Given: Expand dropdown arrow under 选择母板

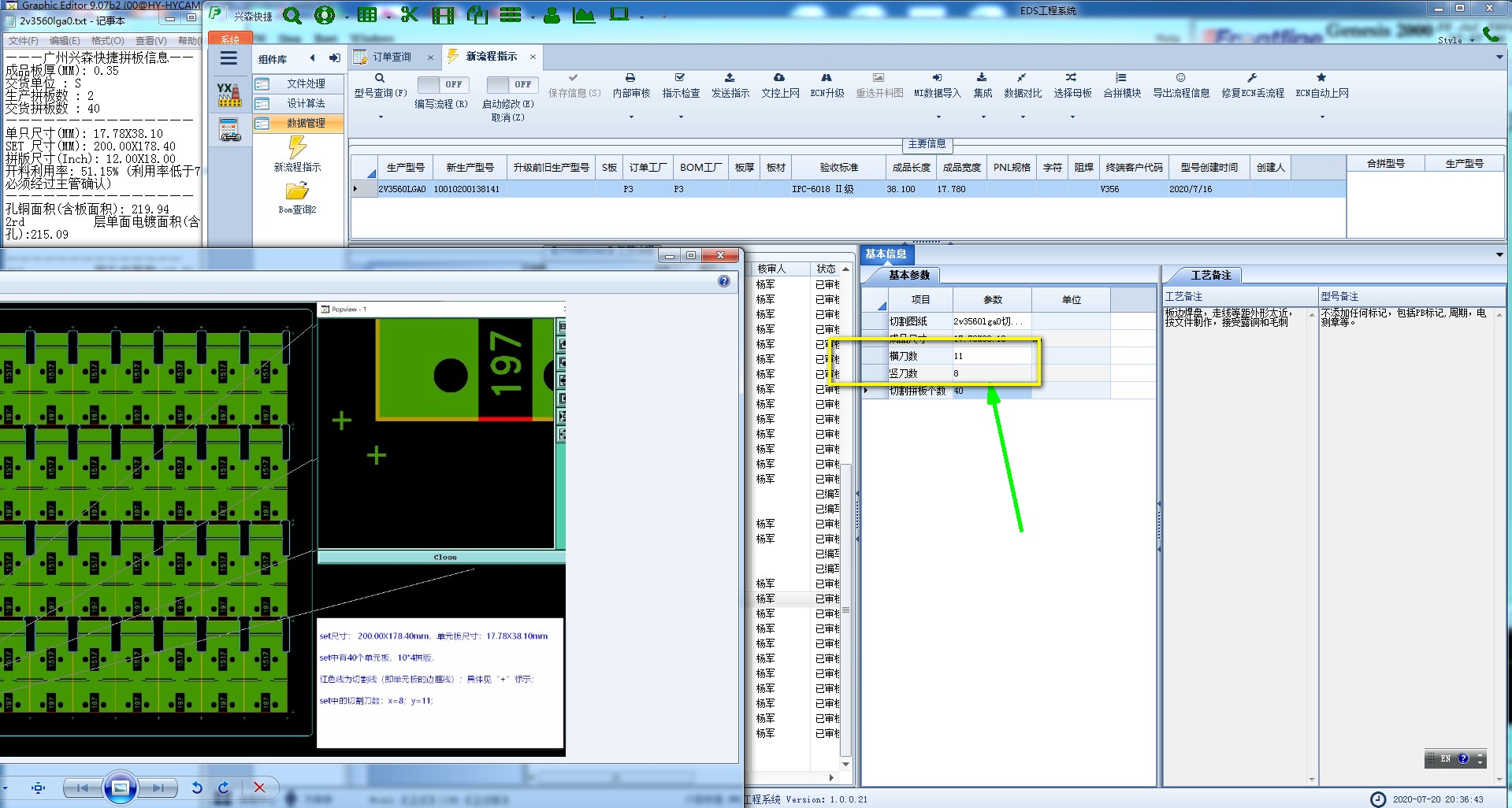Looking at the screenshot, I should click(x=1072, y=117).
